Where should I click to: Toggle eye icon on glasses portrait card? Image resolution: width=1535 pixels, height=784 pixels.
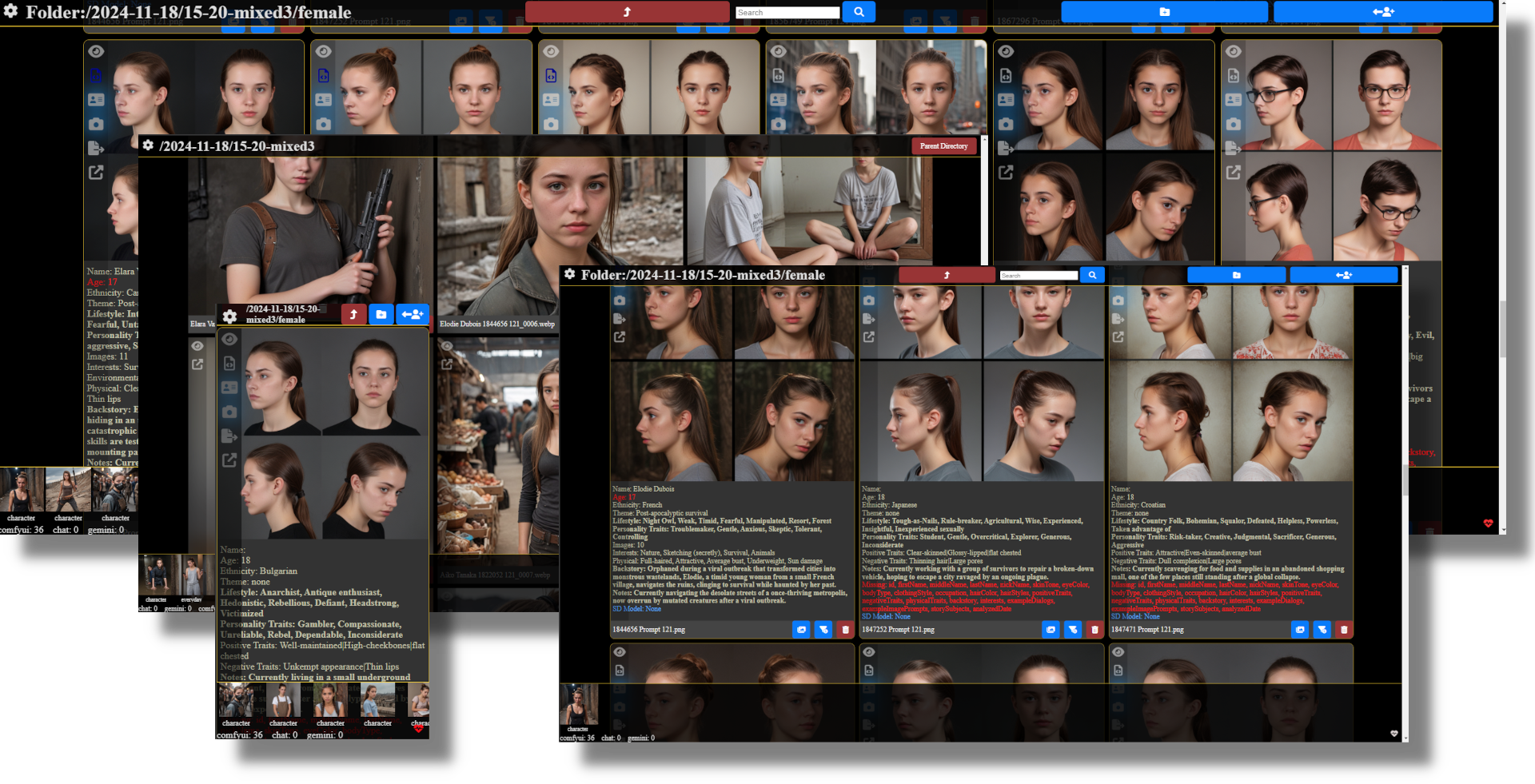pos(1234,51)
